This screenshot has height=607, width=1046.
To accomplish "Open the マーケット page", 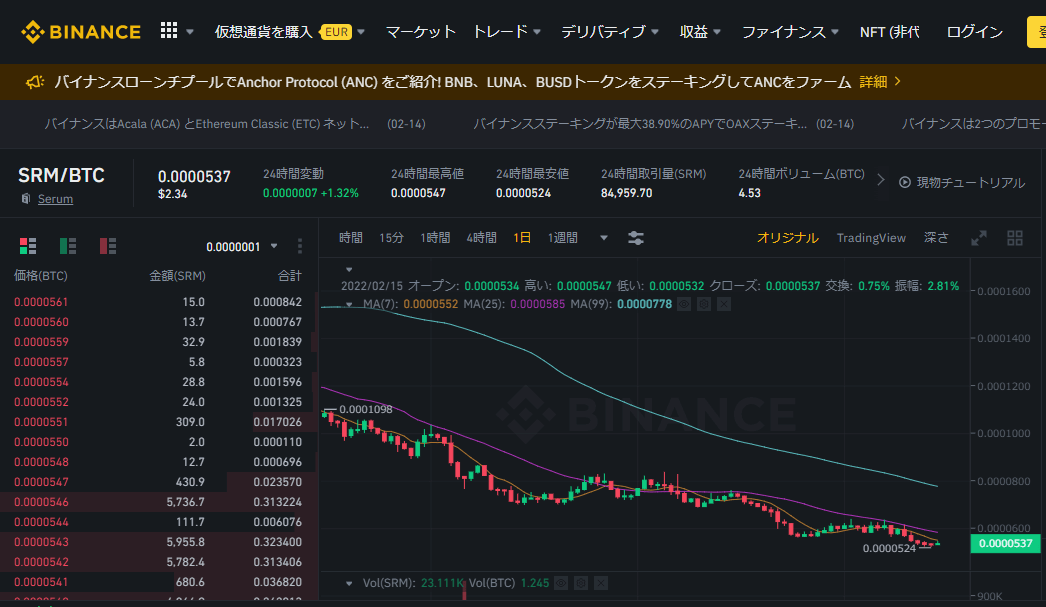I will tap(420, 31).
